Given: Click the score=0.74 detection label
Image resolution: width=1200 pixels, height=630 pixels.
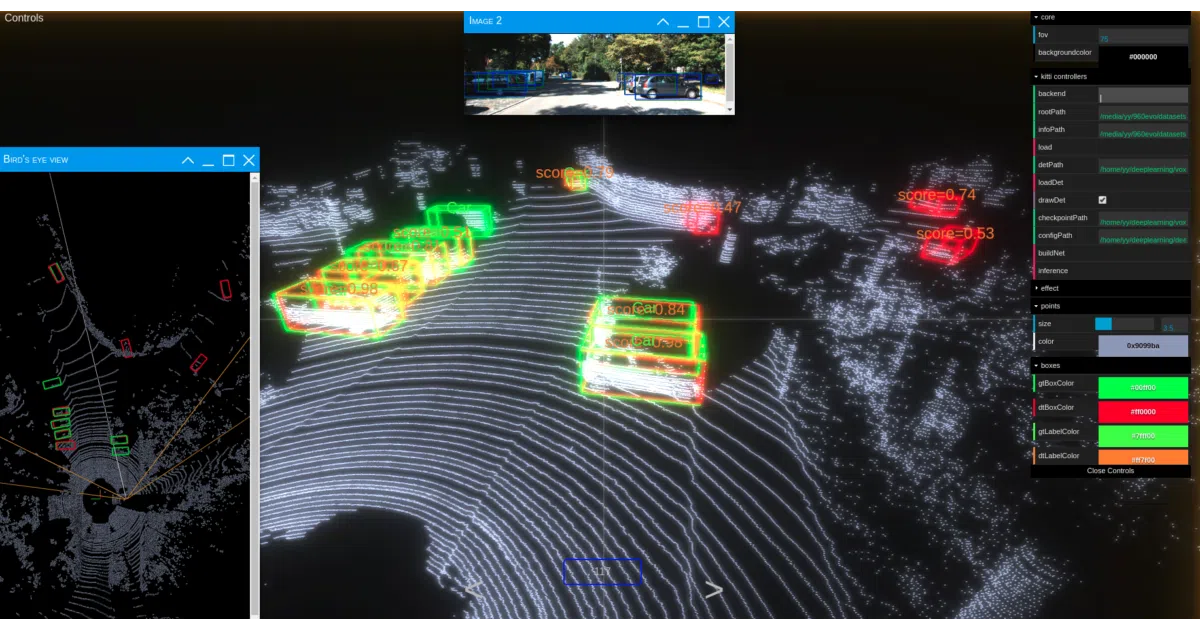Looking at the screenshot, I should coord(936,195).
